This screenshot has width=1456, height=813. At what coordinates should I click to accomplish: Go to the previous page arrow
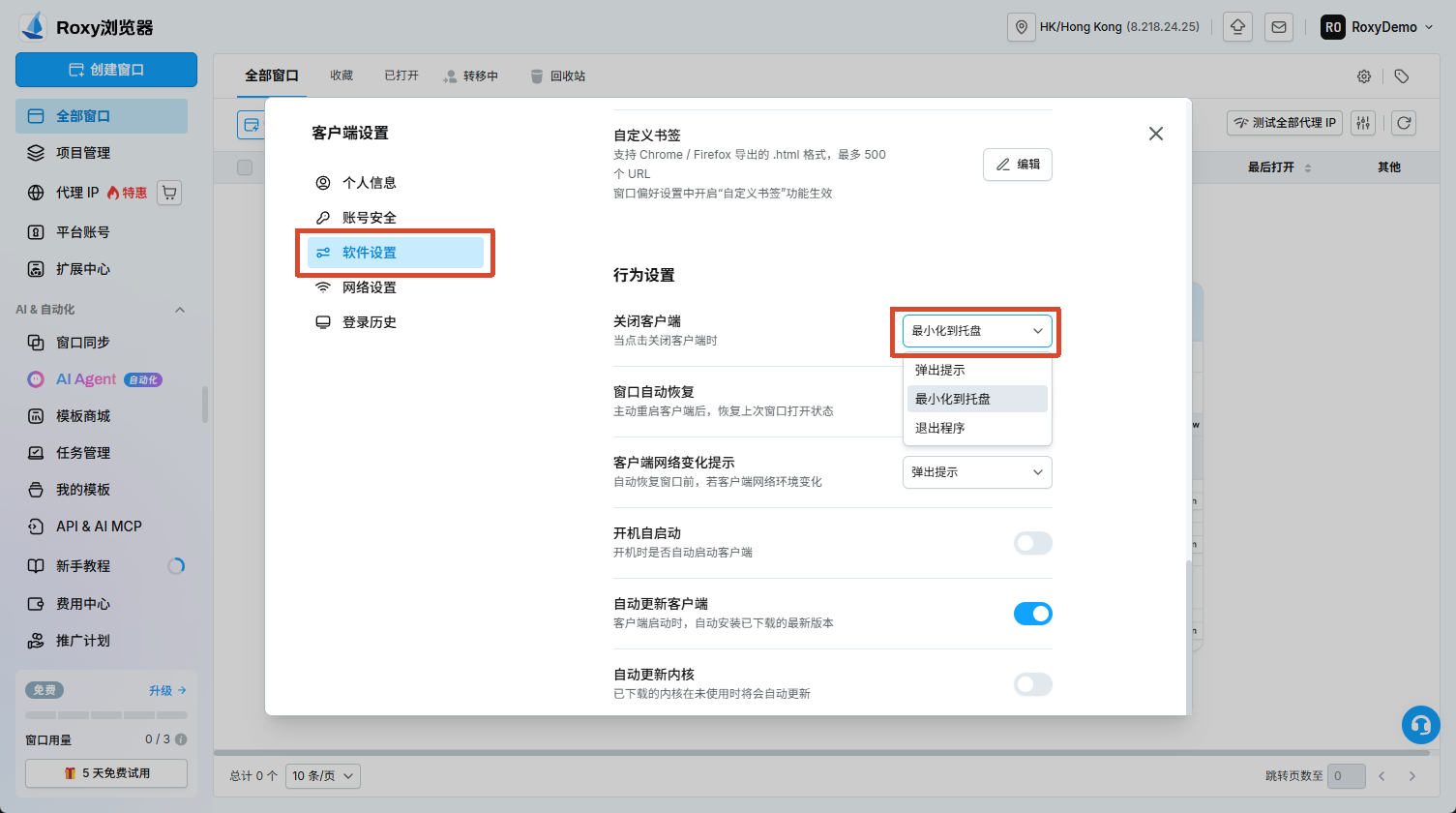(x=1382, y=775)
